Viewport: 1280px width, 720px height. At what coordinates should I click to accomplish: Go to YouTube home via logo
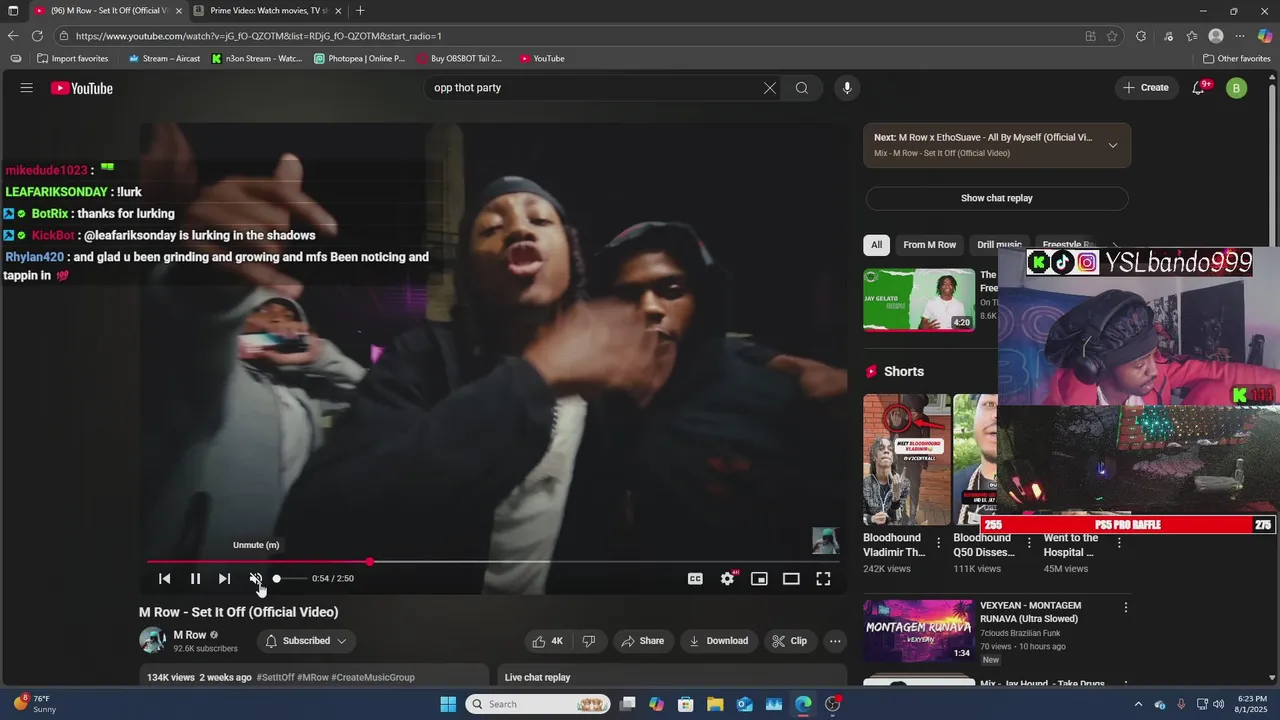point(82,88)
